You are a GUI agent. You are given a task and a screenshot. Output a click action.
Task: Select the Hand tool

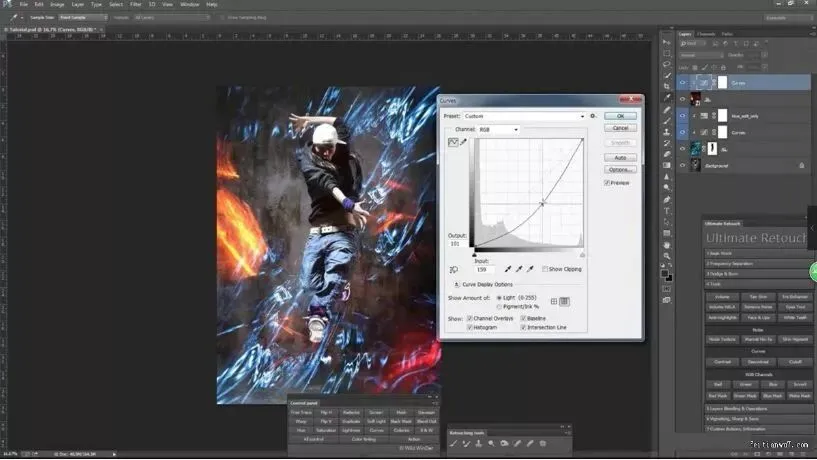point(667,245)
